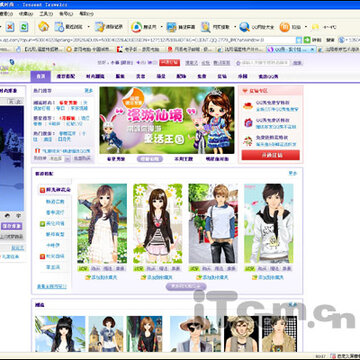The width and height of the screenshot is (360, 360).
Task: Open bottom-row thumbnail of blonde curly-hair person
Action: (241, 334)
